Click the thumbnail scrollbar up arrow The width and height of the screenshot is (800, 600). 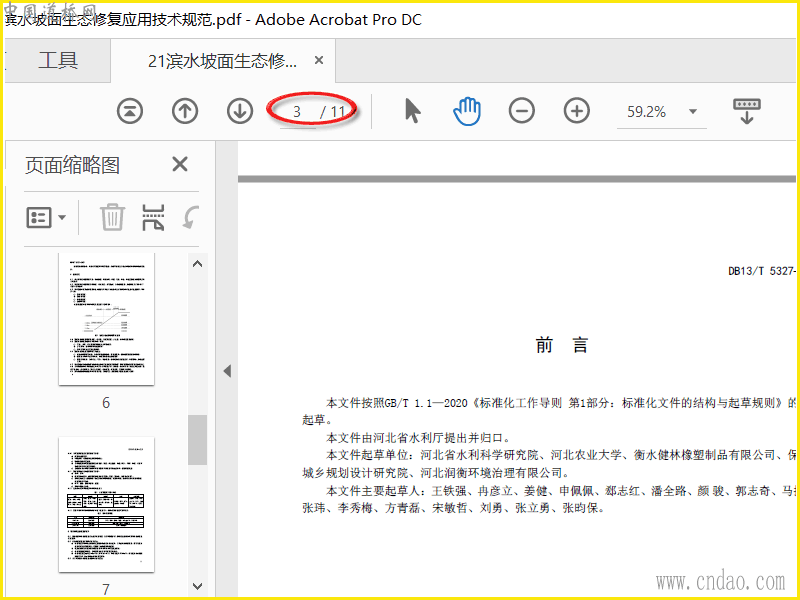pos(197,264)
